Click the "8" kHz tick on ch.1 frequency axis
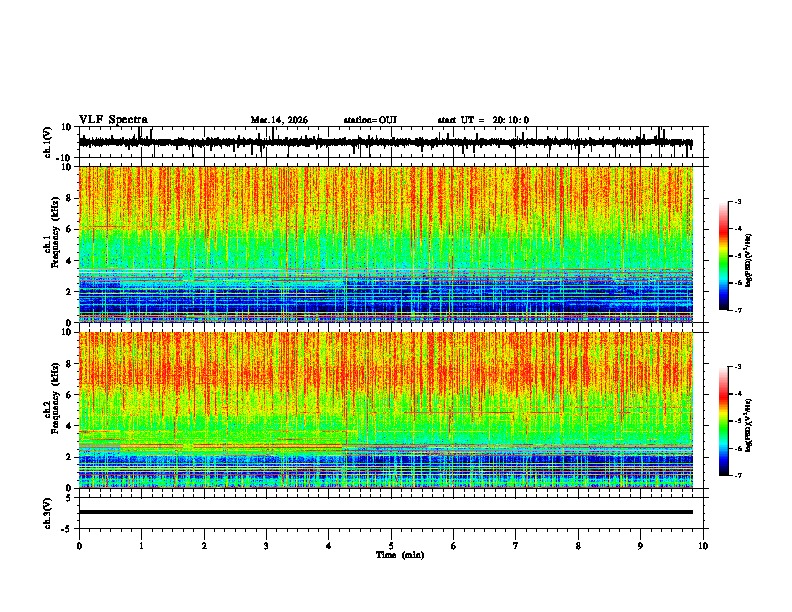Viewport: 792px width, 612px height. pyautogui.click(x=68, y=198)
